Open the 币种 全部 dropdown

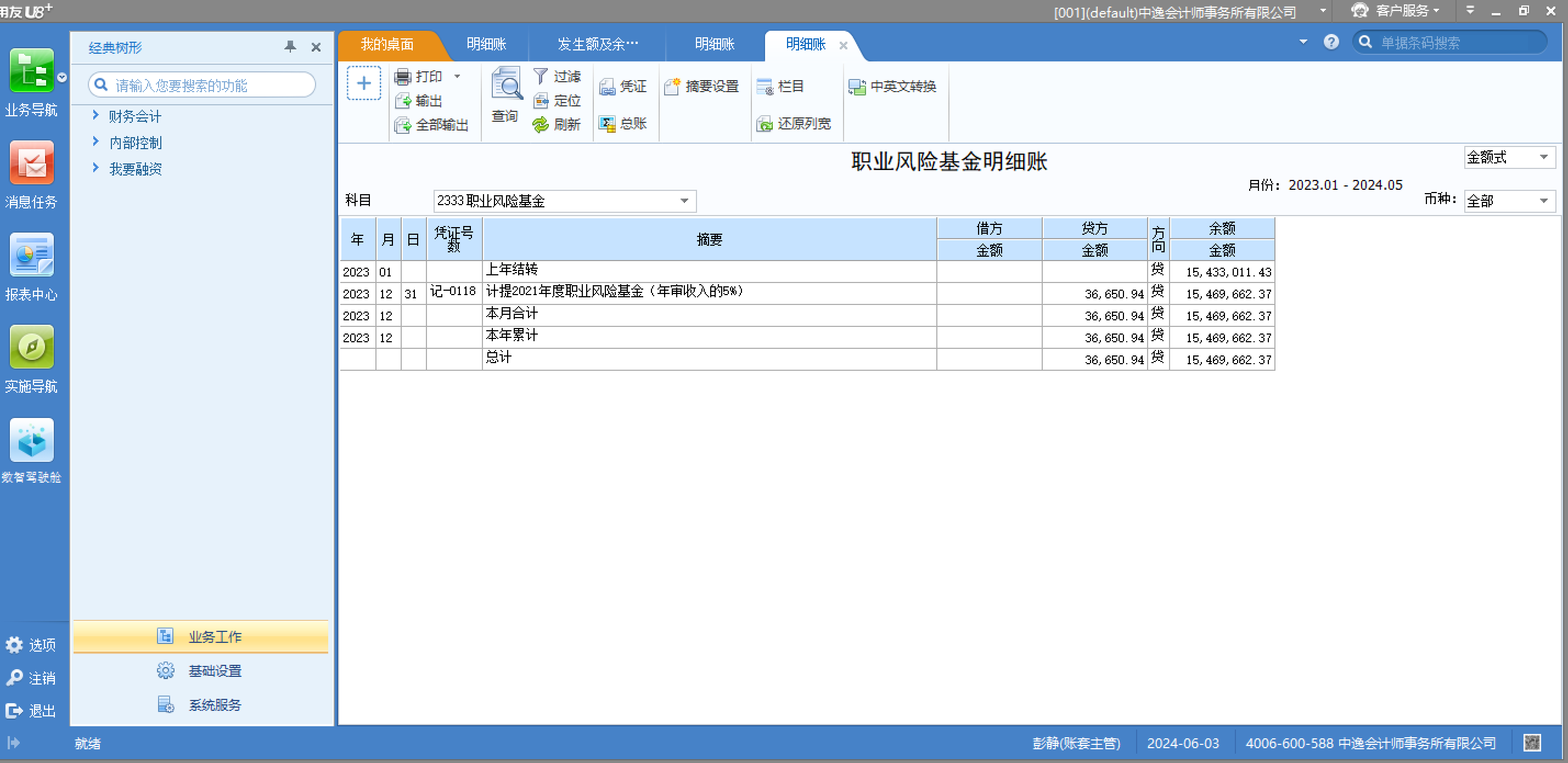[1543, 201]
